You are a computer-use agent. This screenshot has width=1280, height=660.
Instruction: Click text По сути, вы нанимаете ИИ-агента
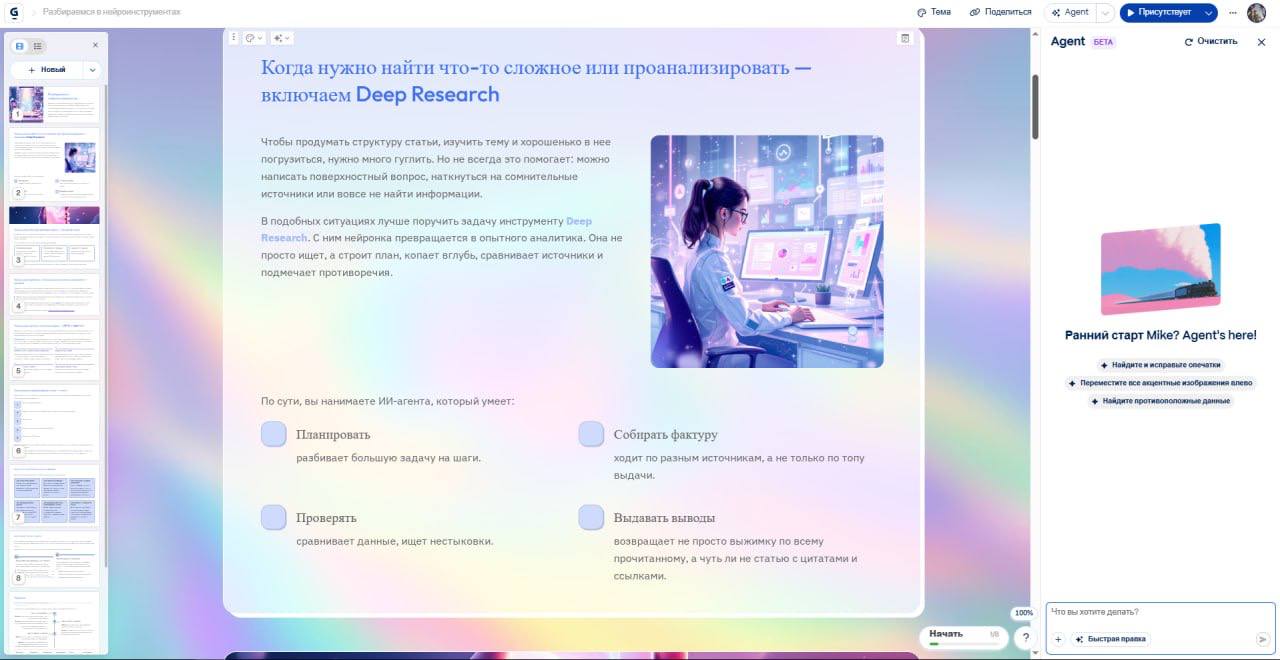[x=388, y=401]
